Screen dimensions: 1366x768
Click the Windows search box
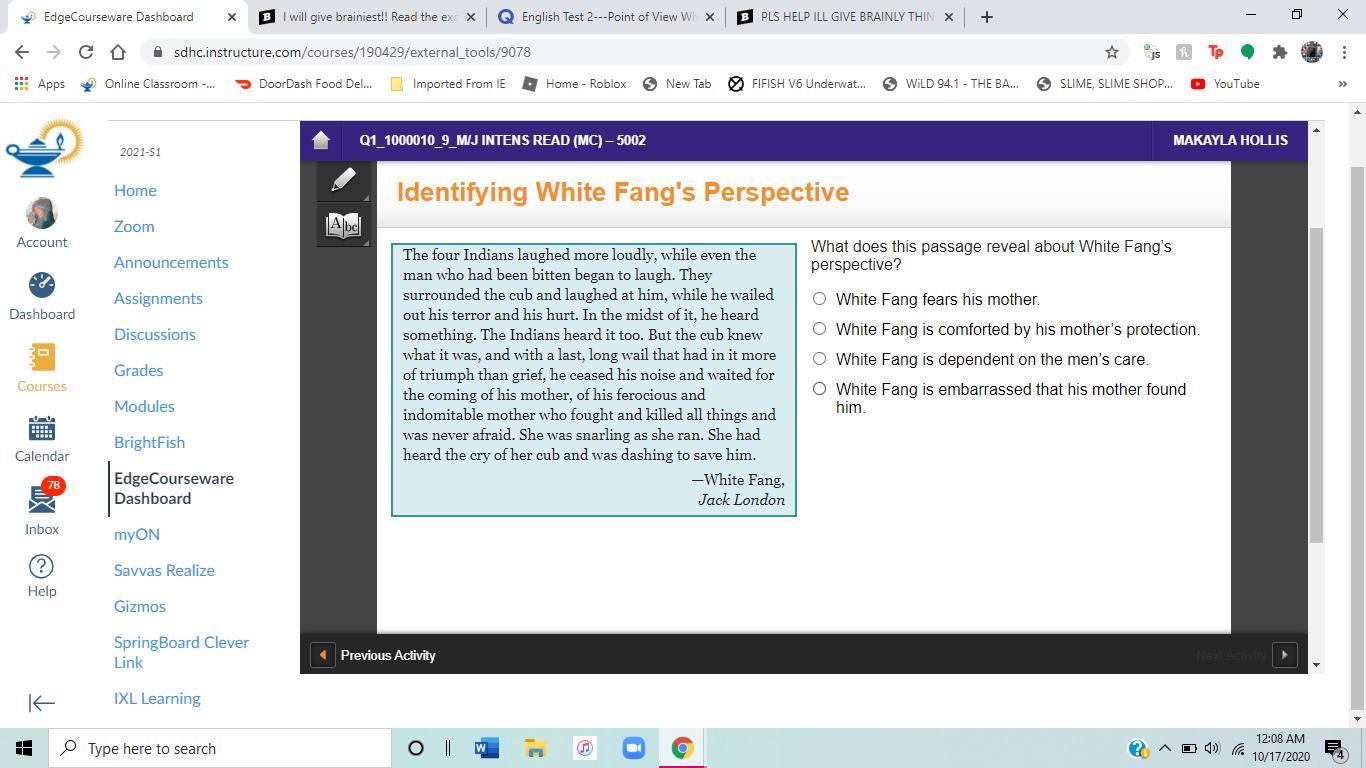pos(220,748)
